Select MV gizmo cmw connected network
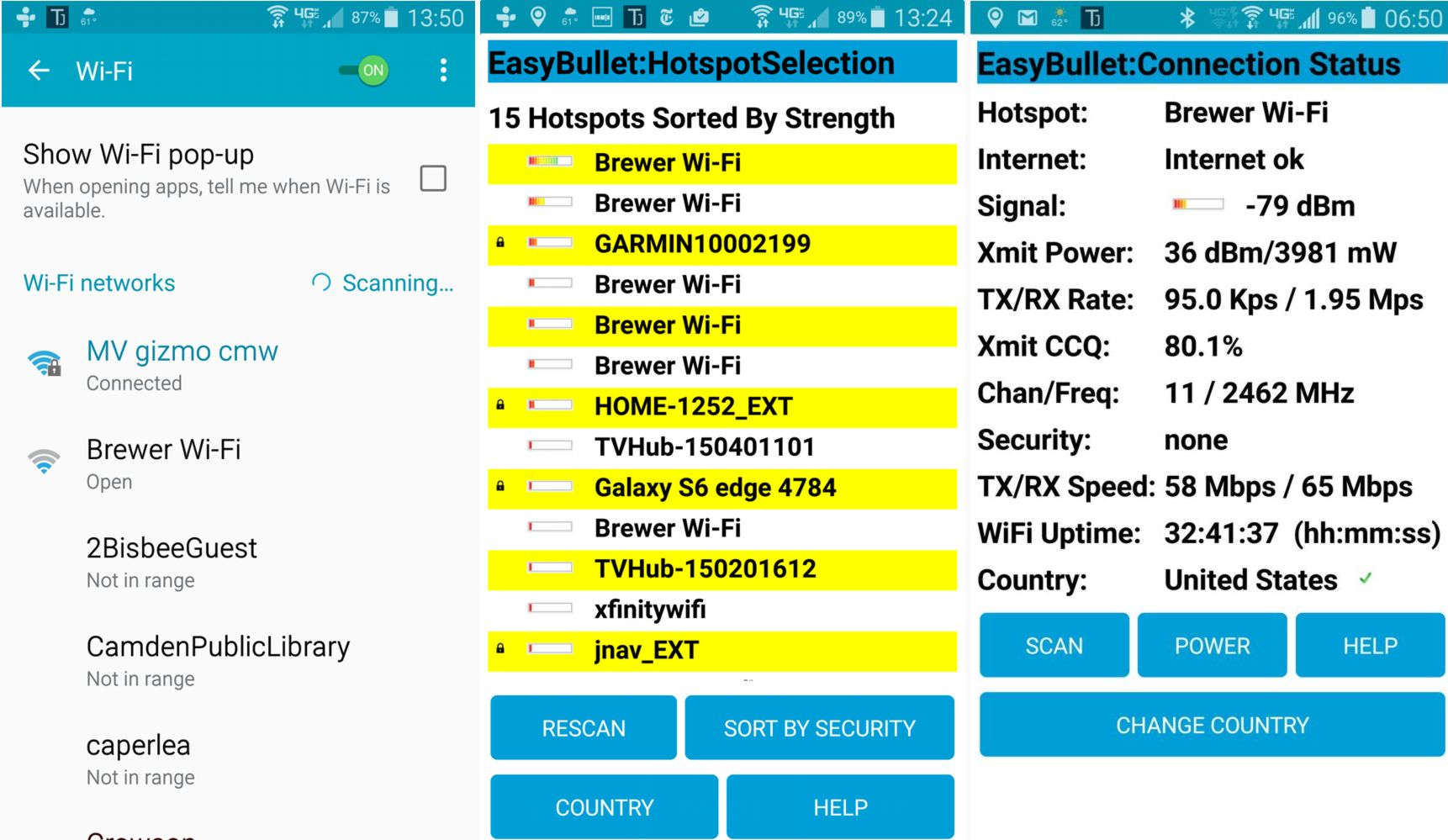1448x840 pixels. tap(239, 366)
